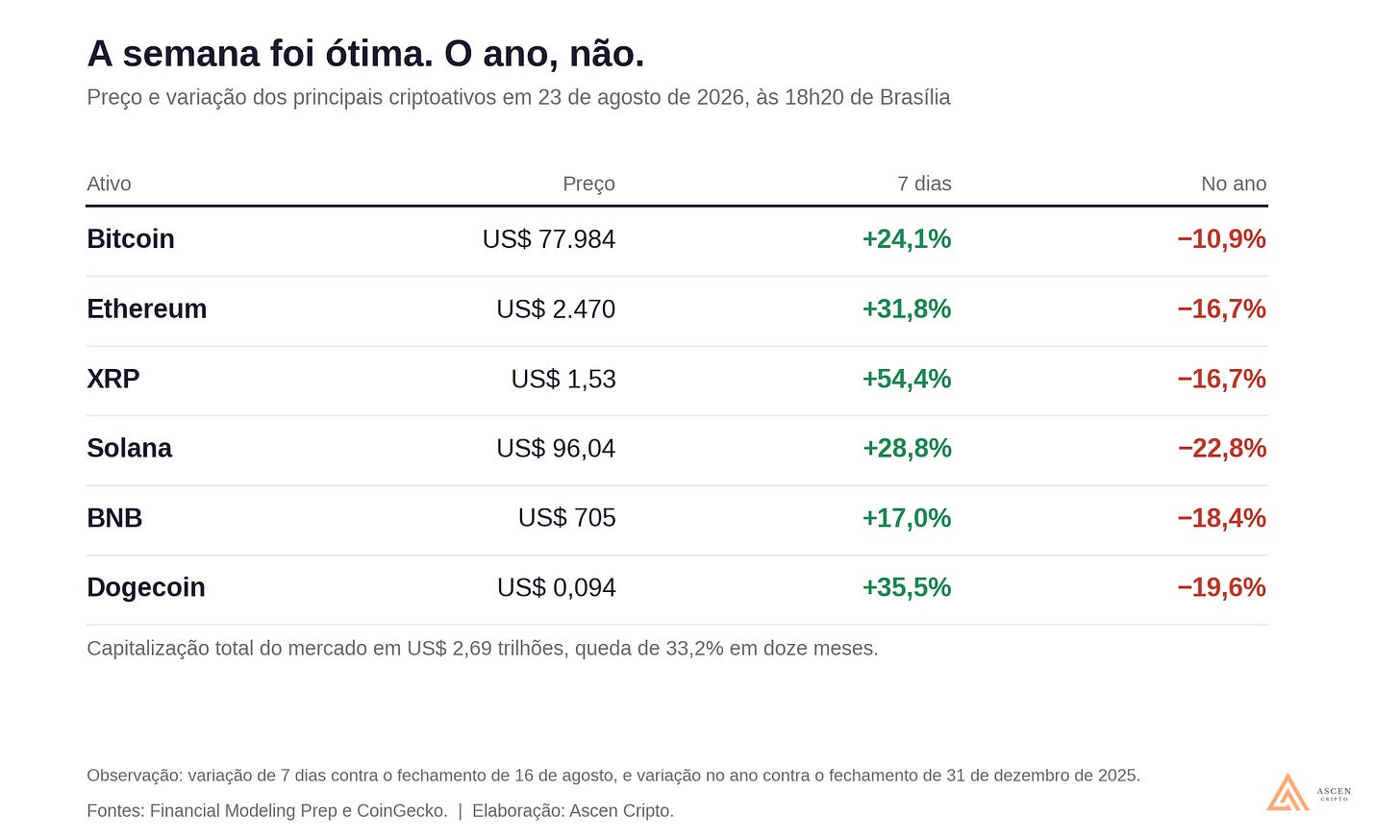Select the Bitcoin row label

pos(131,239)
